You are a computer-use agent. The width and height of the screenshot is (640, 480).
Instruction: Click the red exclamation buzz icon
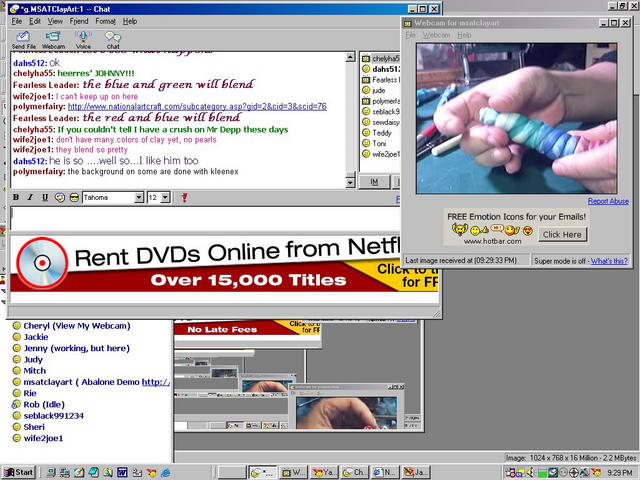184,198
